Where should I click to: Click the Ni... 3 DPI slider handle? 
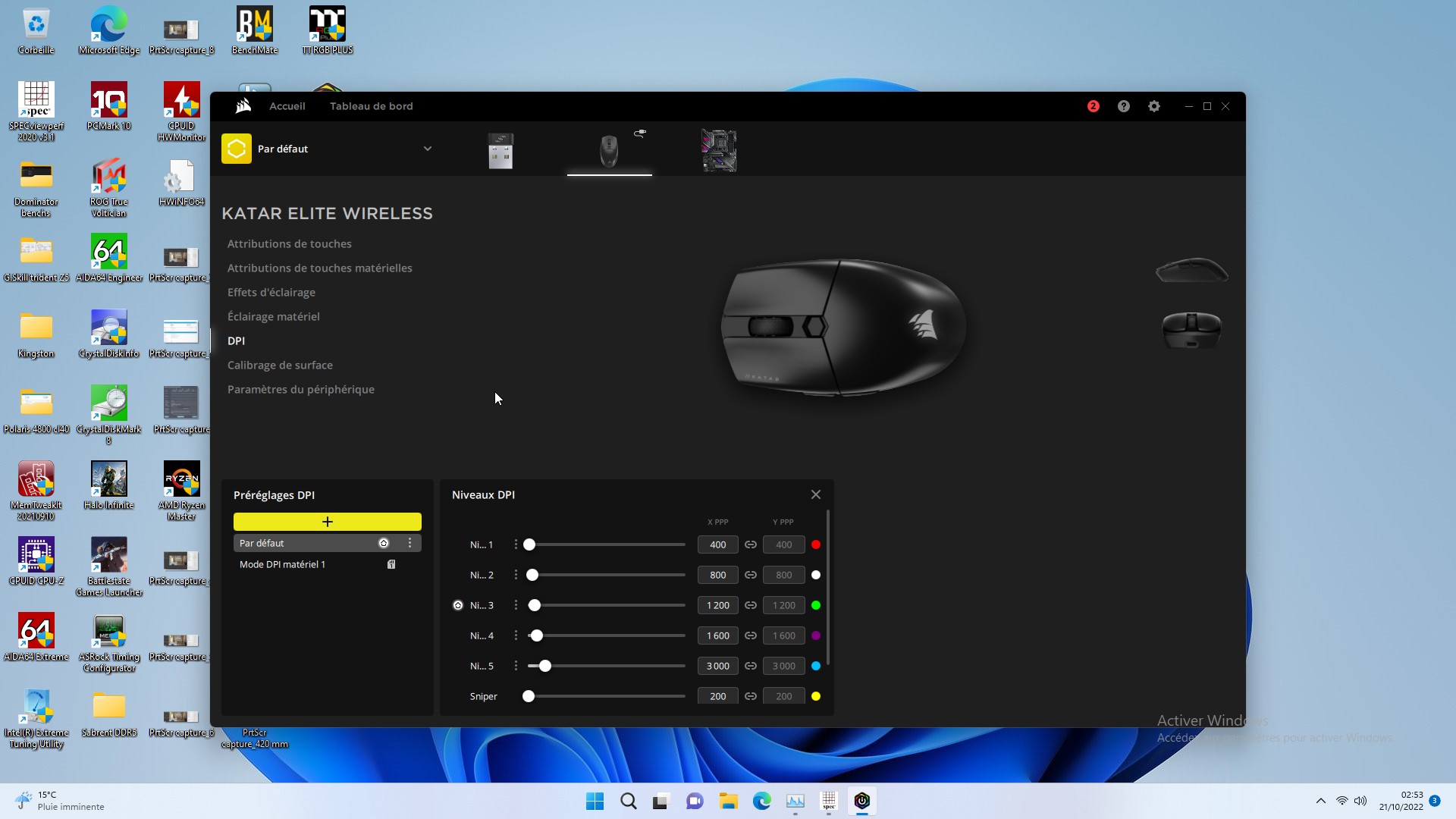(535, 605)
